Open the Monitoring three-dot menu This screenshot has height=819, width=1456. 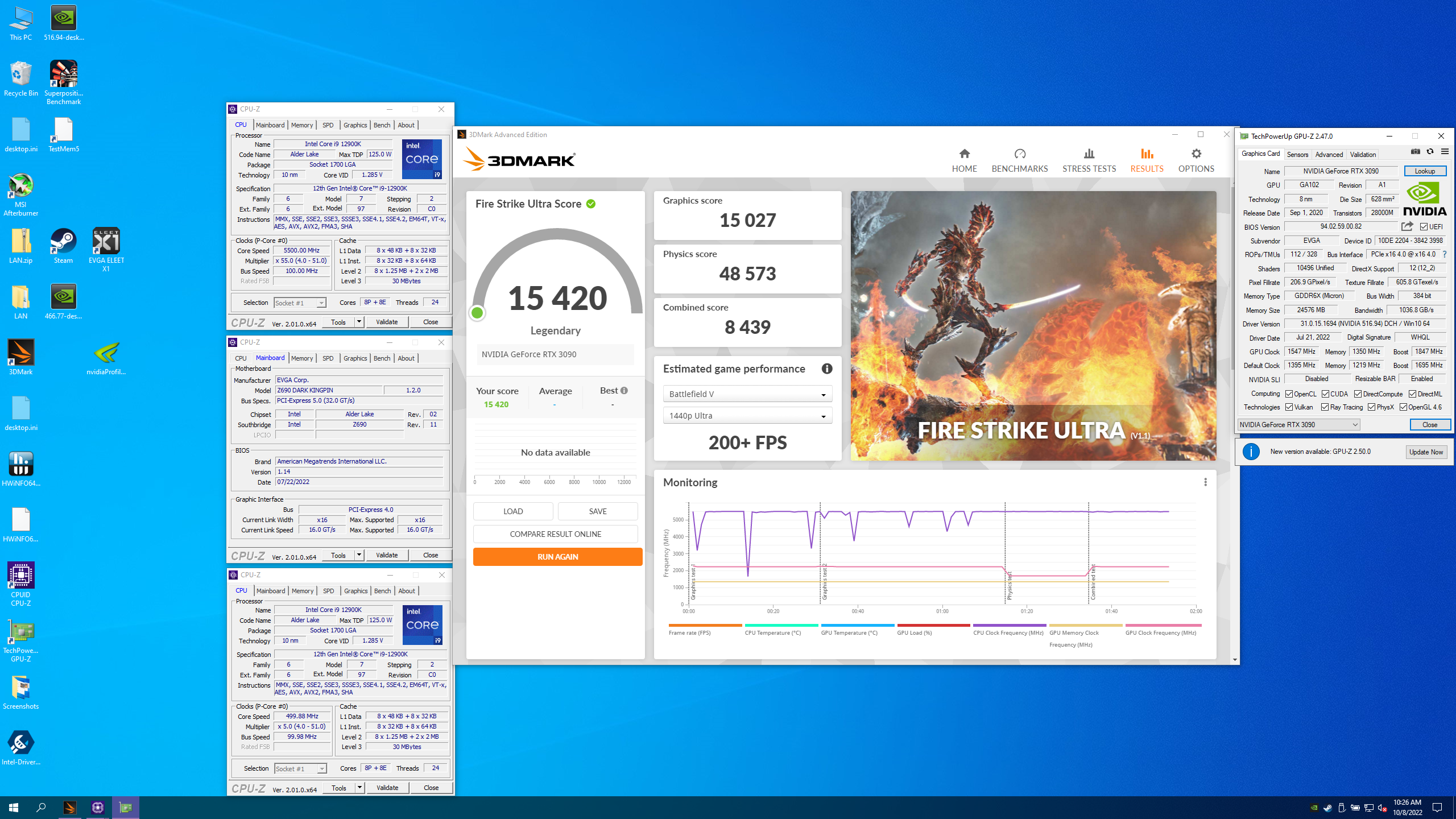tap(1205, 482)
